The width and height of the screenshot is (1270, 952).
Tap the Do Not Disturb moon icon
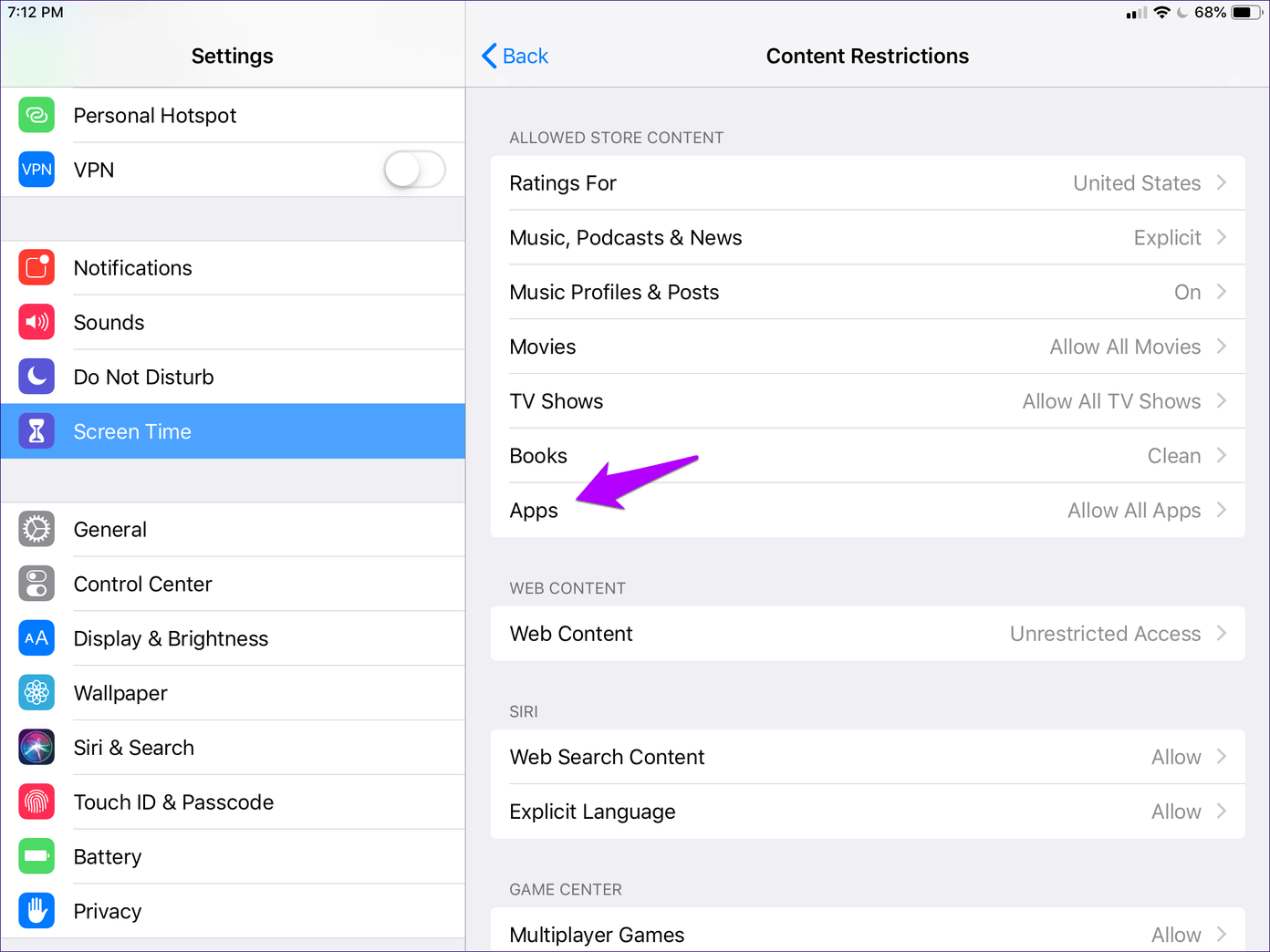(x=36, y=377)
